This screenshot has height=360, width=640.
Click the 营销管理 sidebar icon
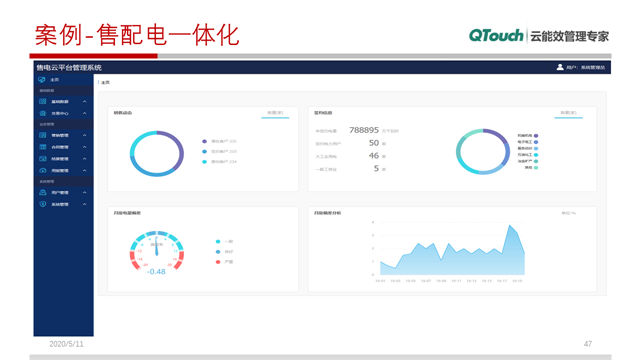(x=42, y=135)
